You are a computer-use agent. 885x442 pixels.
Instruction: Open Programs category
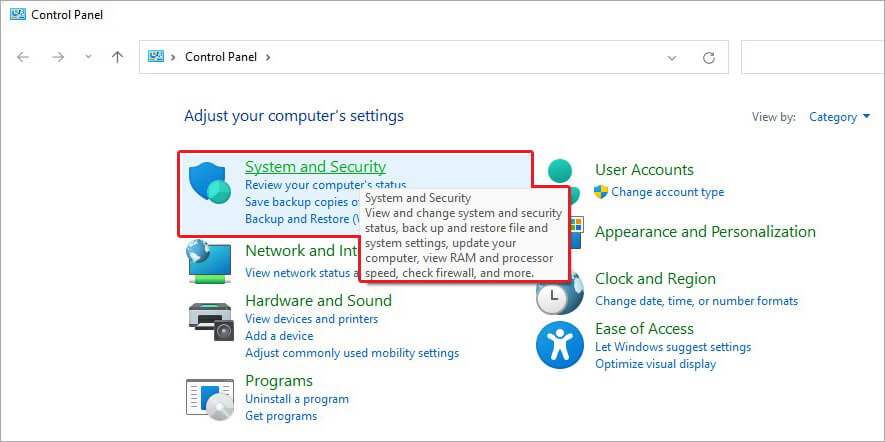click(x=279, y=380)
